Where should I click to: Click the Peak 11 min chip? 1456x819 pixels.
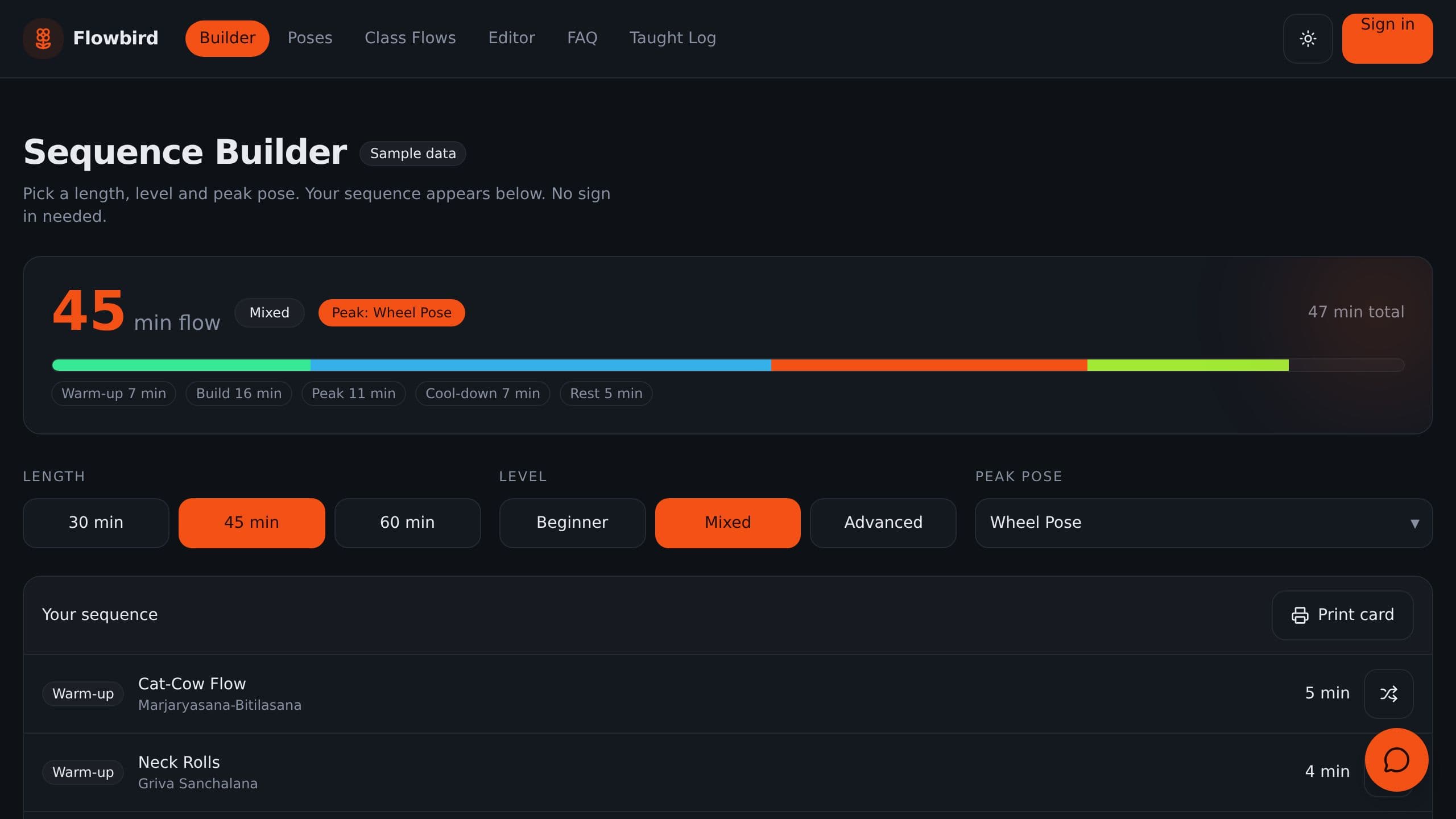(x=354, y=394)
